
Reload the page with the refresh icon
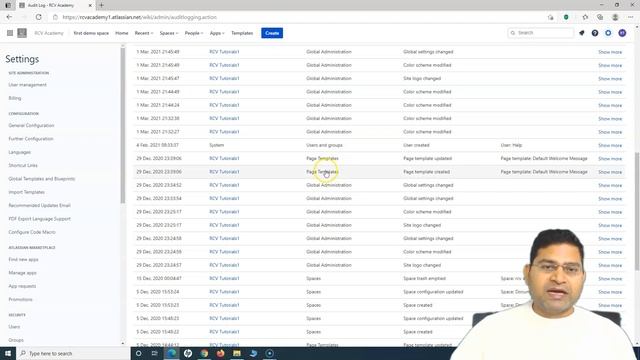[38, 17]
